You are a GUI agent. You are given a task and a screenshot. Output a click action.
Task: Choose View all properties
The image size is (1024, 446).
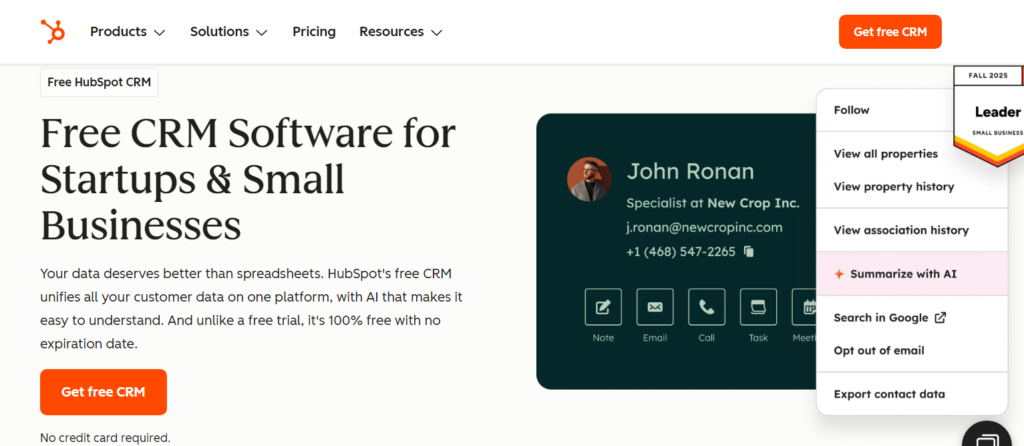[886, 154]
